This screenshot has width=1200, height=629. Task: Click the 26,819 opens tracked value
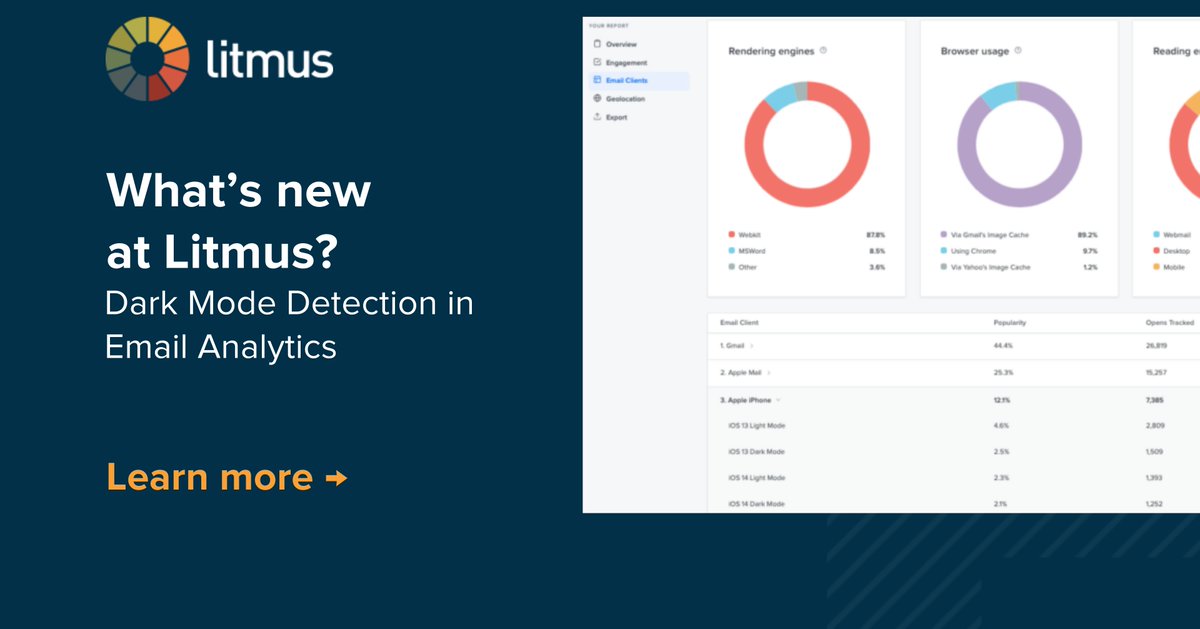point(1157,345)
